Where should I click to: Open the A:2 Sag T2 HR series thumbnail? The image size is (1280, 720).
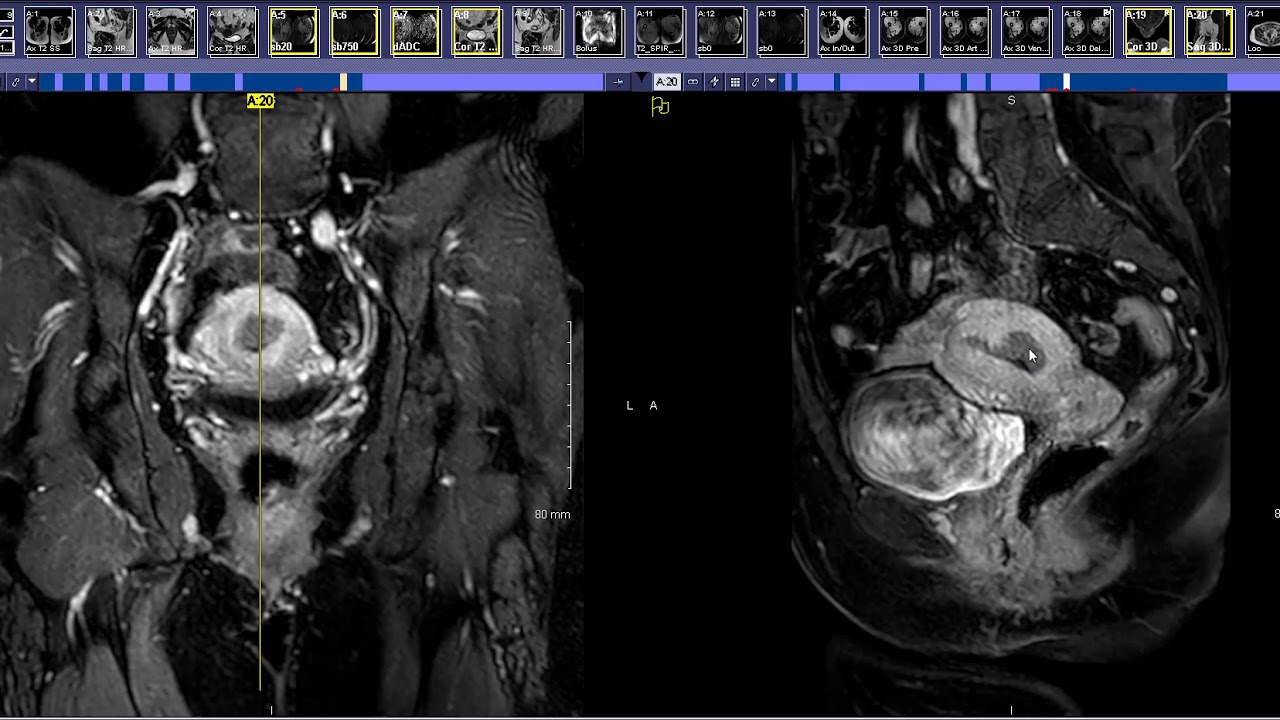point(110,31)
